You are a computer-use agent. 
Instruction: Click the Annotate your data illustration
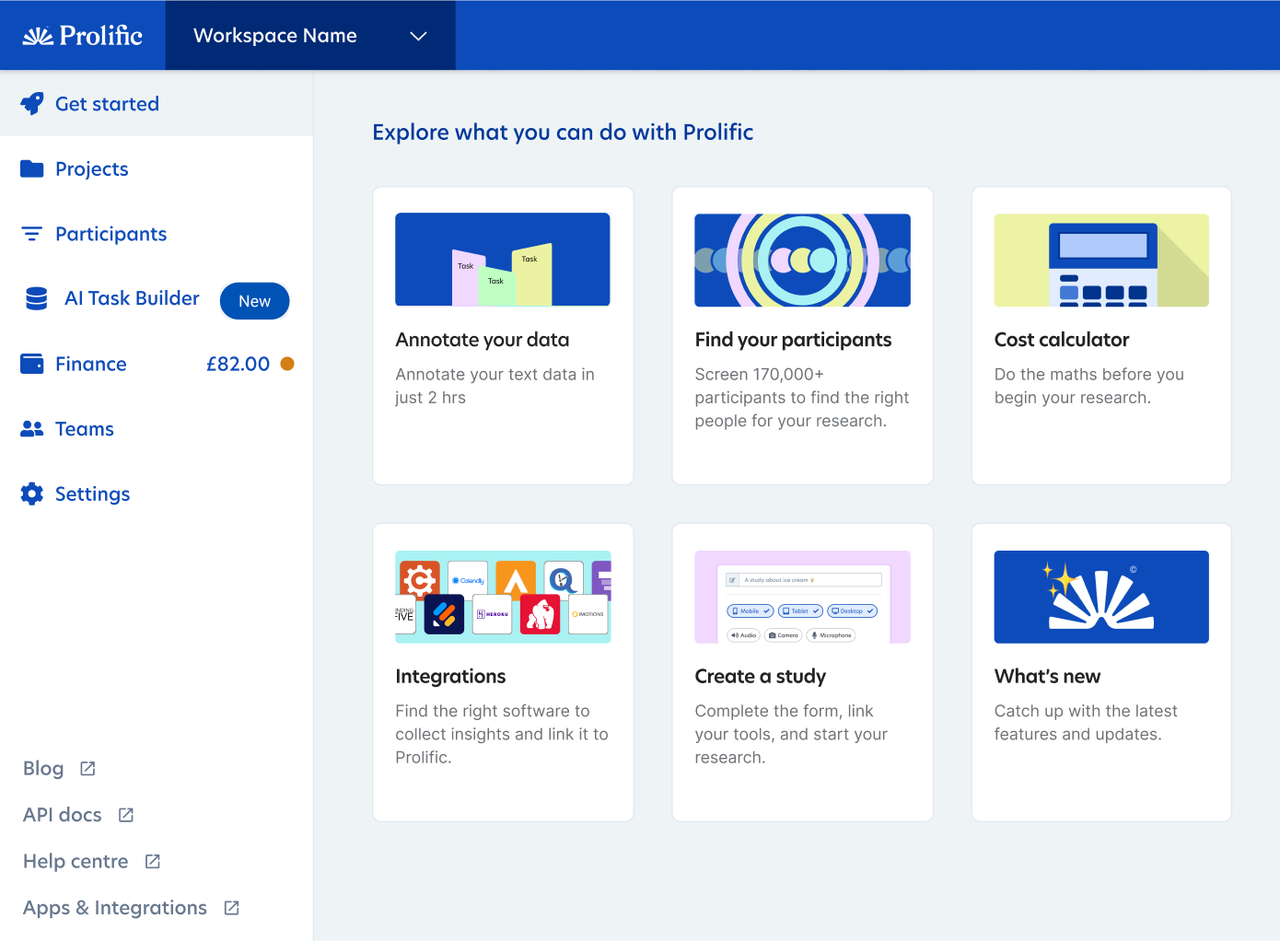pyautogui.click(x=502, y=258)
